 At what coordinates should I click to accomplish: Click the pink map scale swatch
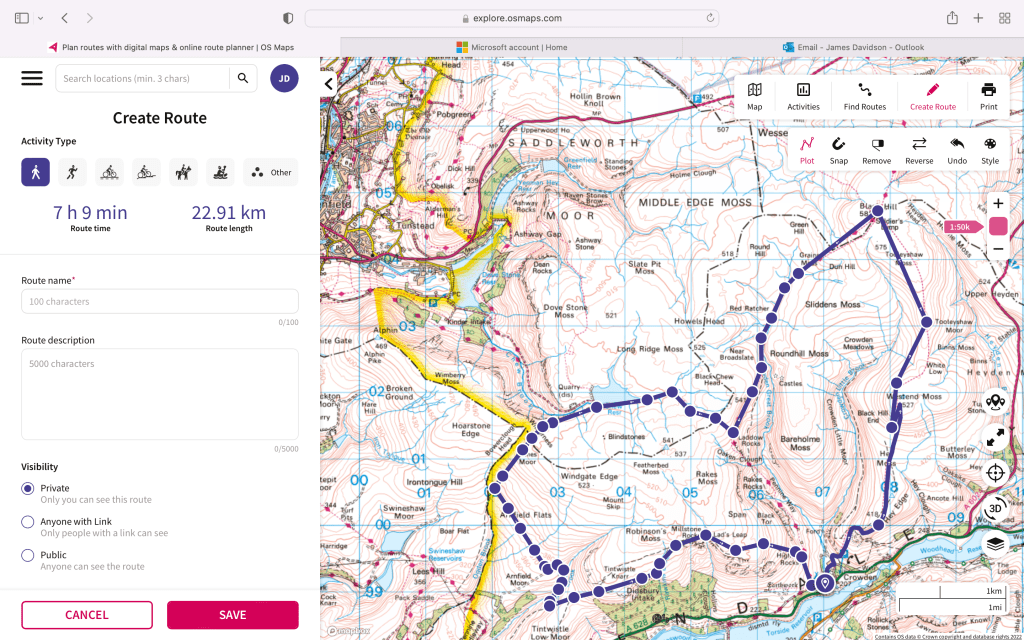coord(998,226)
